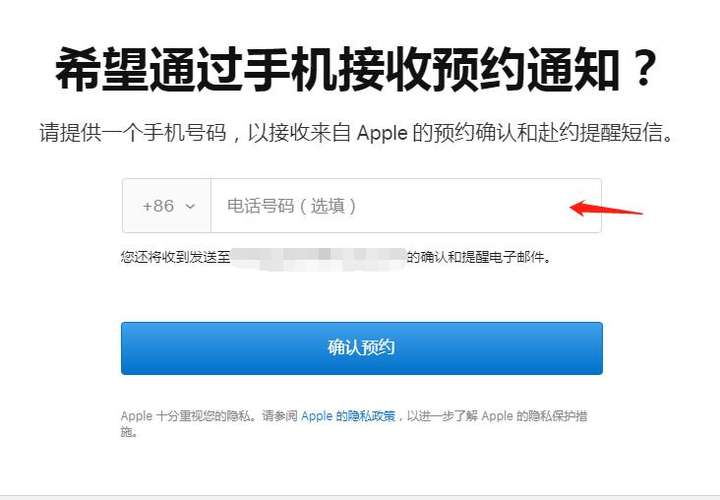Click the 您还将收到发送至 note text
Viewport: 720px width, 500px height.
[x=175, y=257]
